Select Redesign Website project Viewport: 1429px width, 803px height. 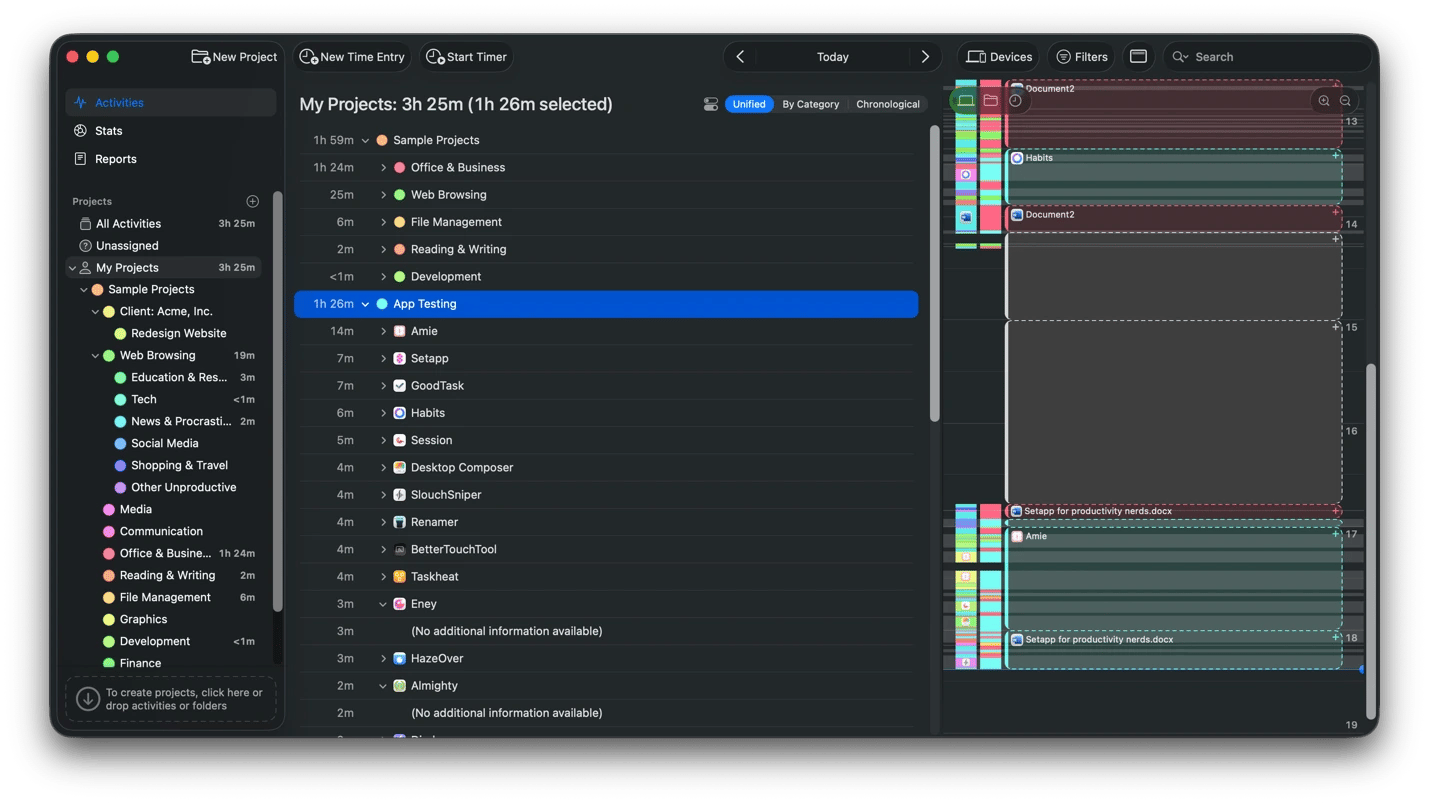(165, 334)
